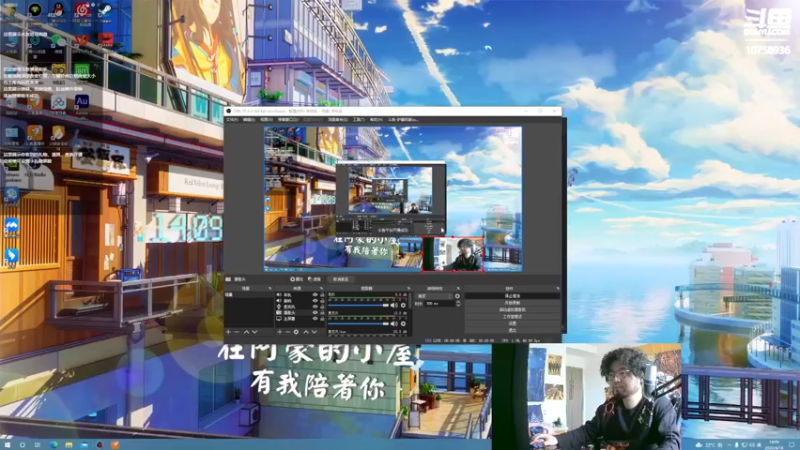Open the 帮助 menu in OBS
800x450 pixels.
click(x=377, y=119)
